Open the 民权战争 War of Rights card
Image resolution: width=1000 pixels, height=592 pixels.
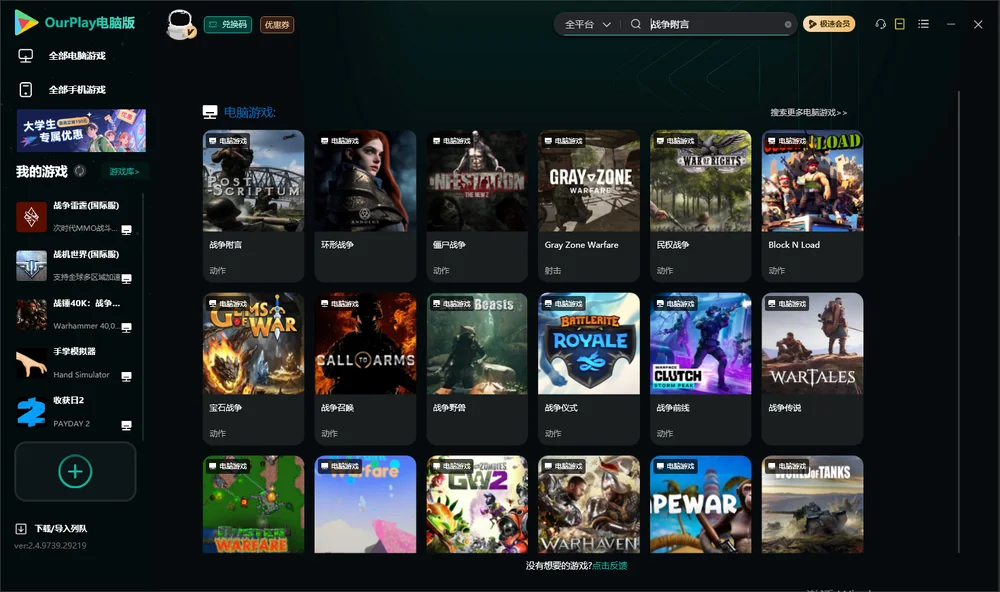point(700,205)
